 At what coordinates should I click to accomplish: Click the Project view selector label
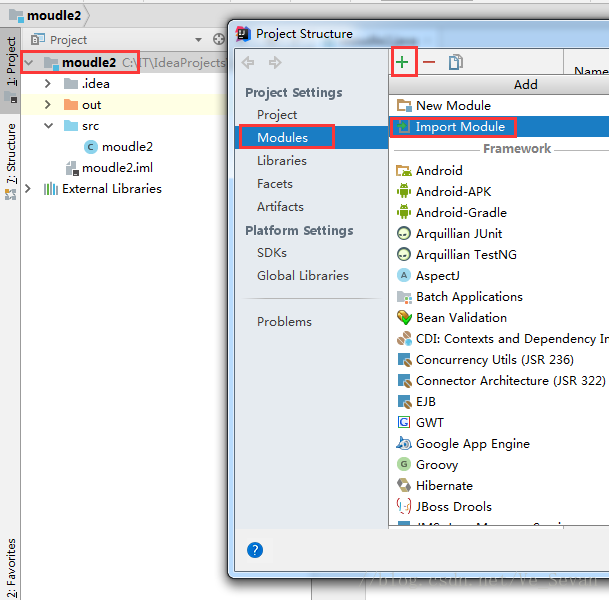(x=68, y=40)
